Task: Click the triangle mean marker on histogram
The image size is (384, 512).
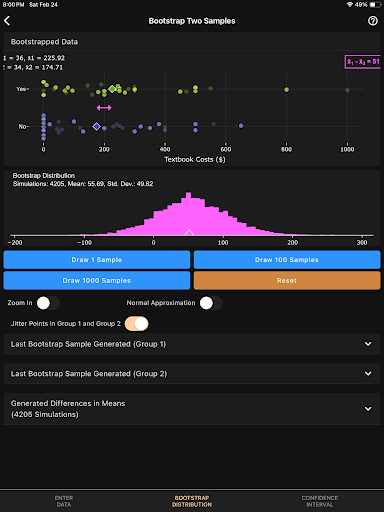Action: [x=189, y=232]
